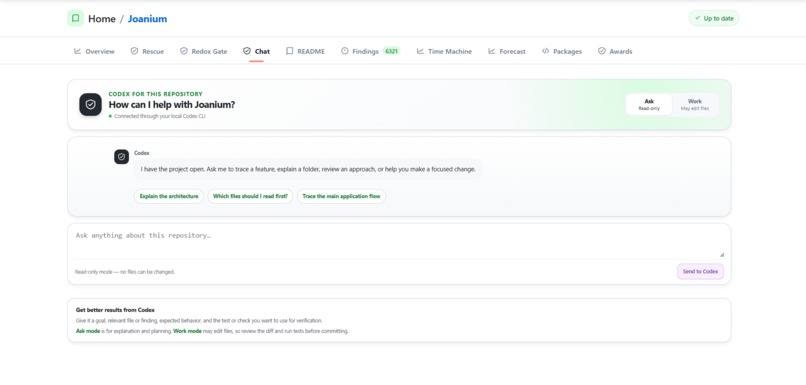Screen dimensions: 806x385
Task: Switch to the Rescue tab
Action: pos(148,51)
